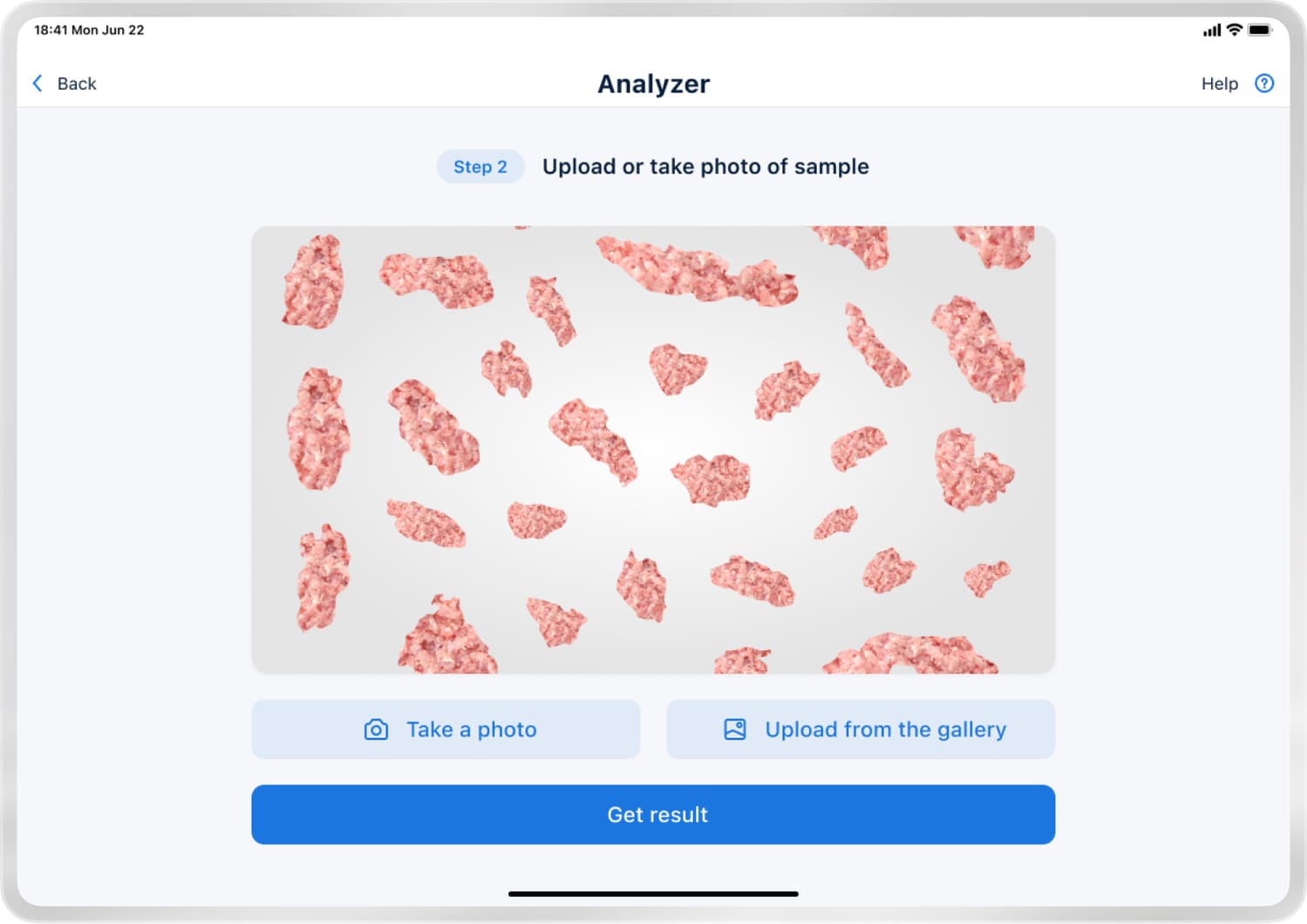Tap the back chevron arrow icon
Image resolution: width=1307 pixels, height=924 pixels.
[x=37, y=84]
